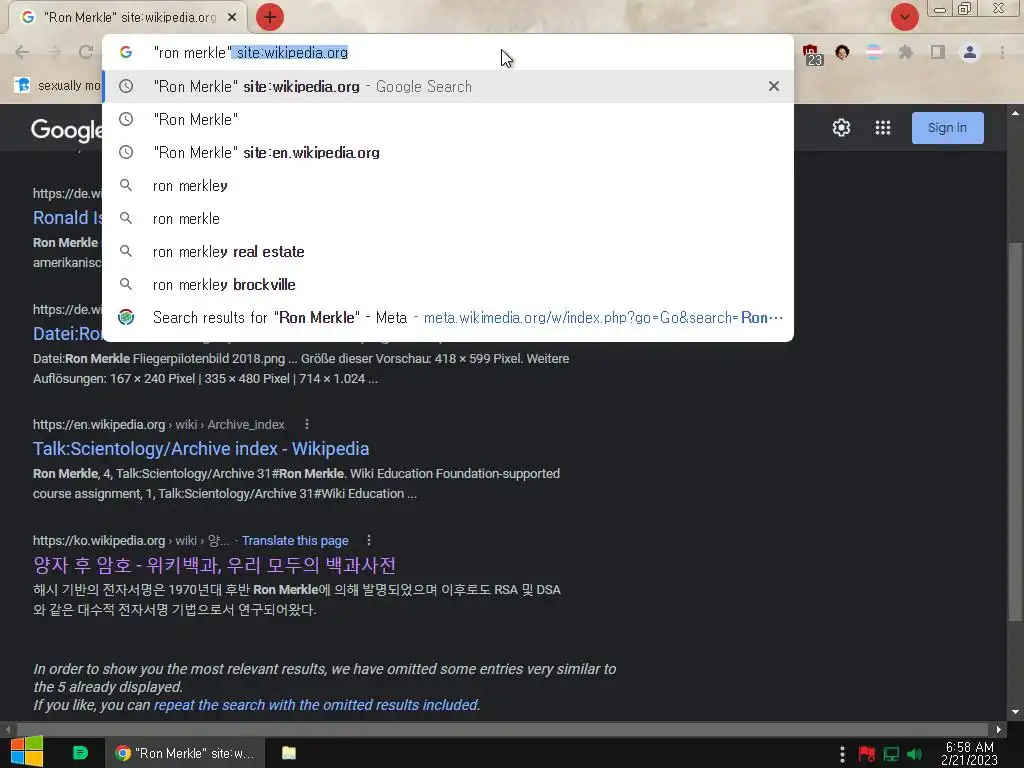1024x768 pixels.
Task: Click the Sign in button
Action: [947, 127]
